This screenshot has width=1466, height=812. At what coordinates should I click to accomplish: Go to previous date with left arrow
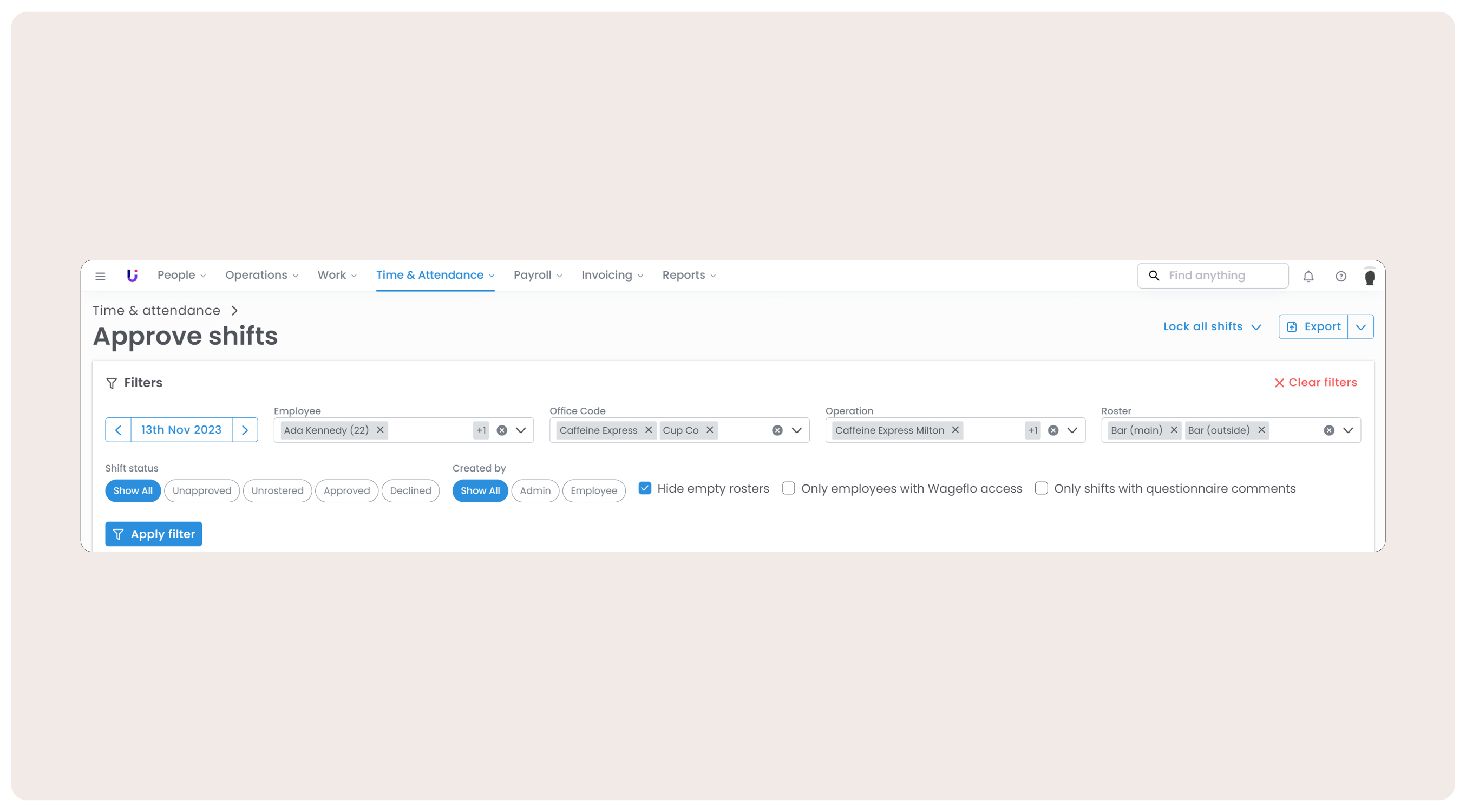119,430
